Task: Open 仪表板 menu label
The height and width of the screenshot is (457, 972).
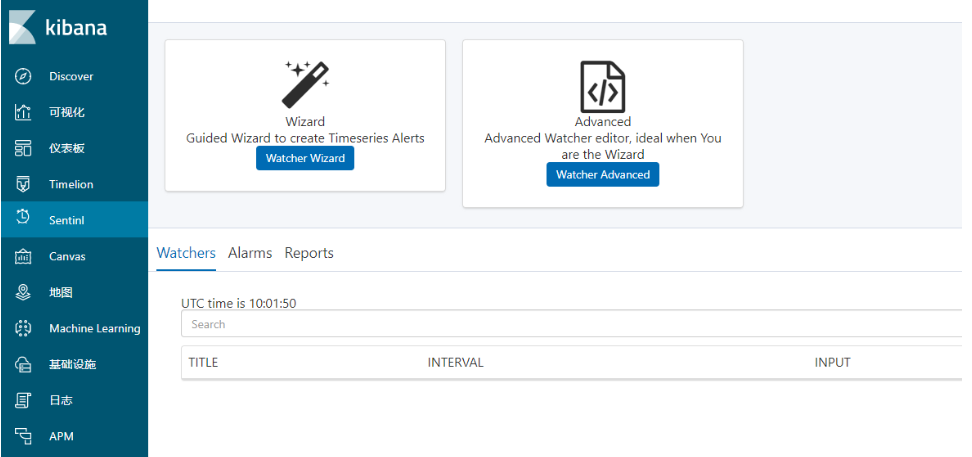Action: 67,148
